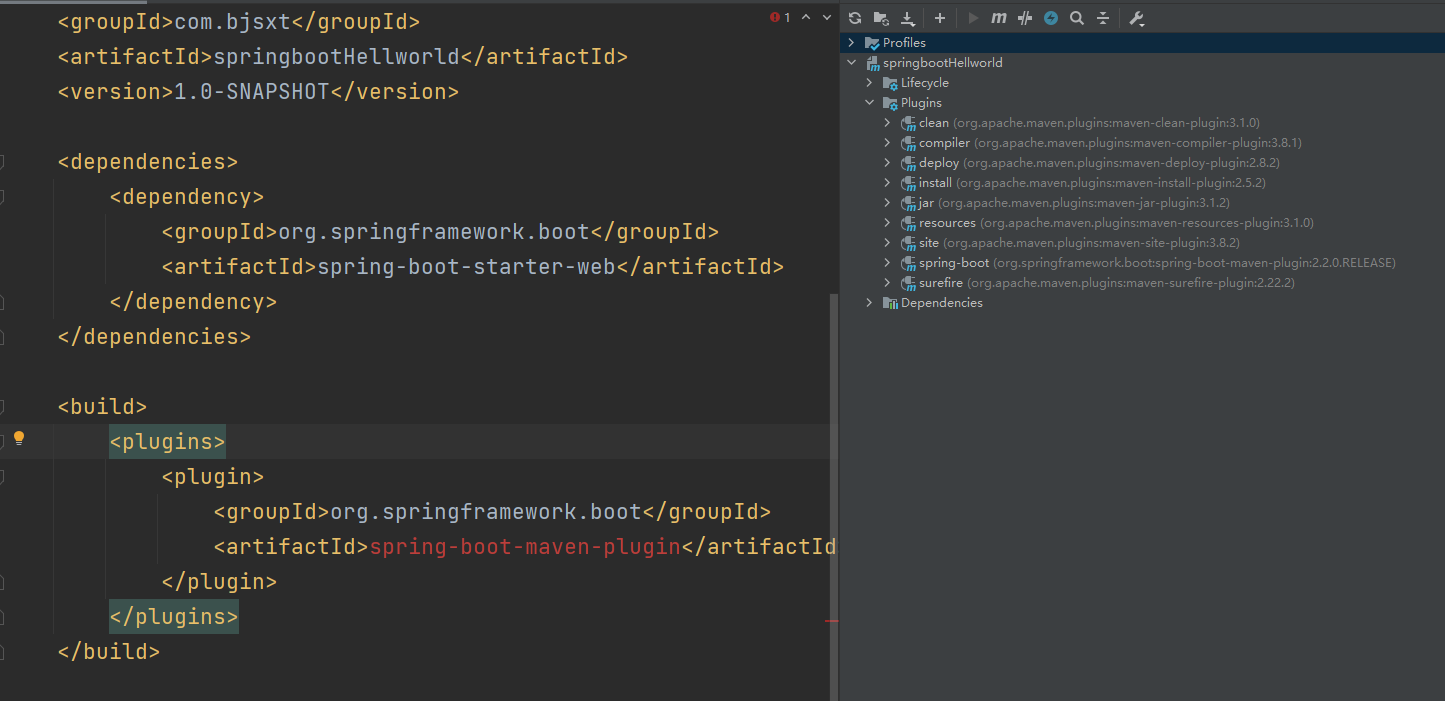Screen dimensions: 1445x701
Task: Expand the clean plugin
Action: click(888, 123)
